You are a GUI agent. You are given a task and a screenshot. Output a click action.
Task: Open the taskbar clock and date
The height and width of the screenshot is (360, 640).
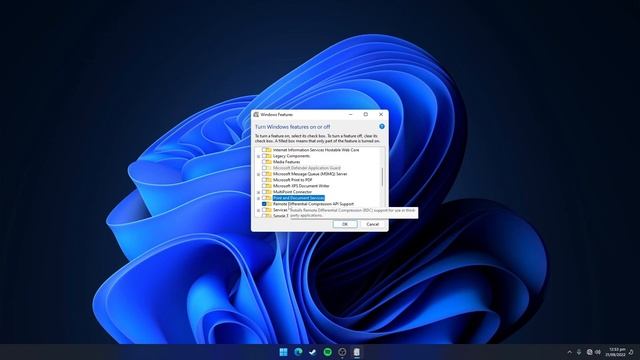(616, 352)
